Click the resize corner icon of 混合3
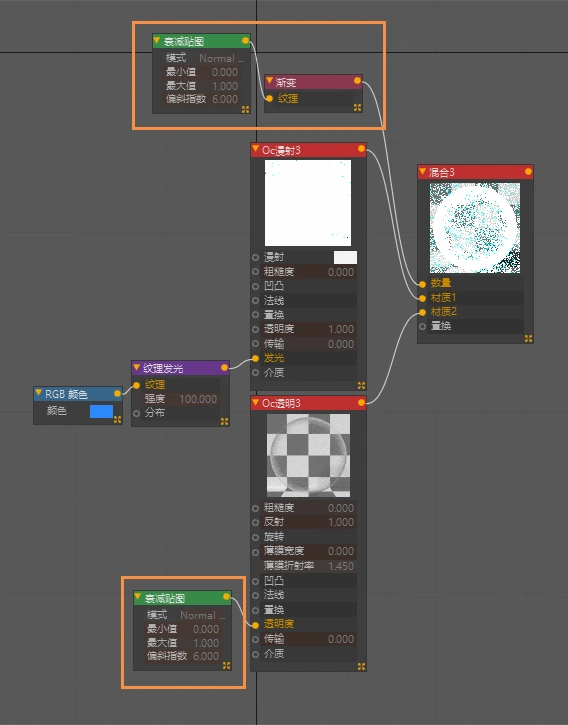Screen dimensions: 568x725 click(x=528, y=339)
